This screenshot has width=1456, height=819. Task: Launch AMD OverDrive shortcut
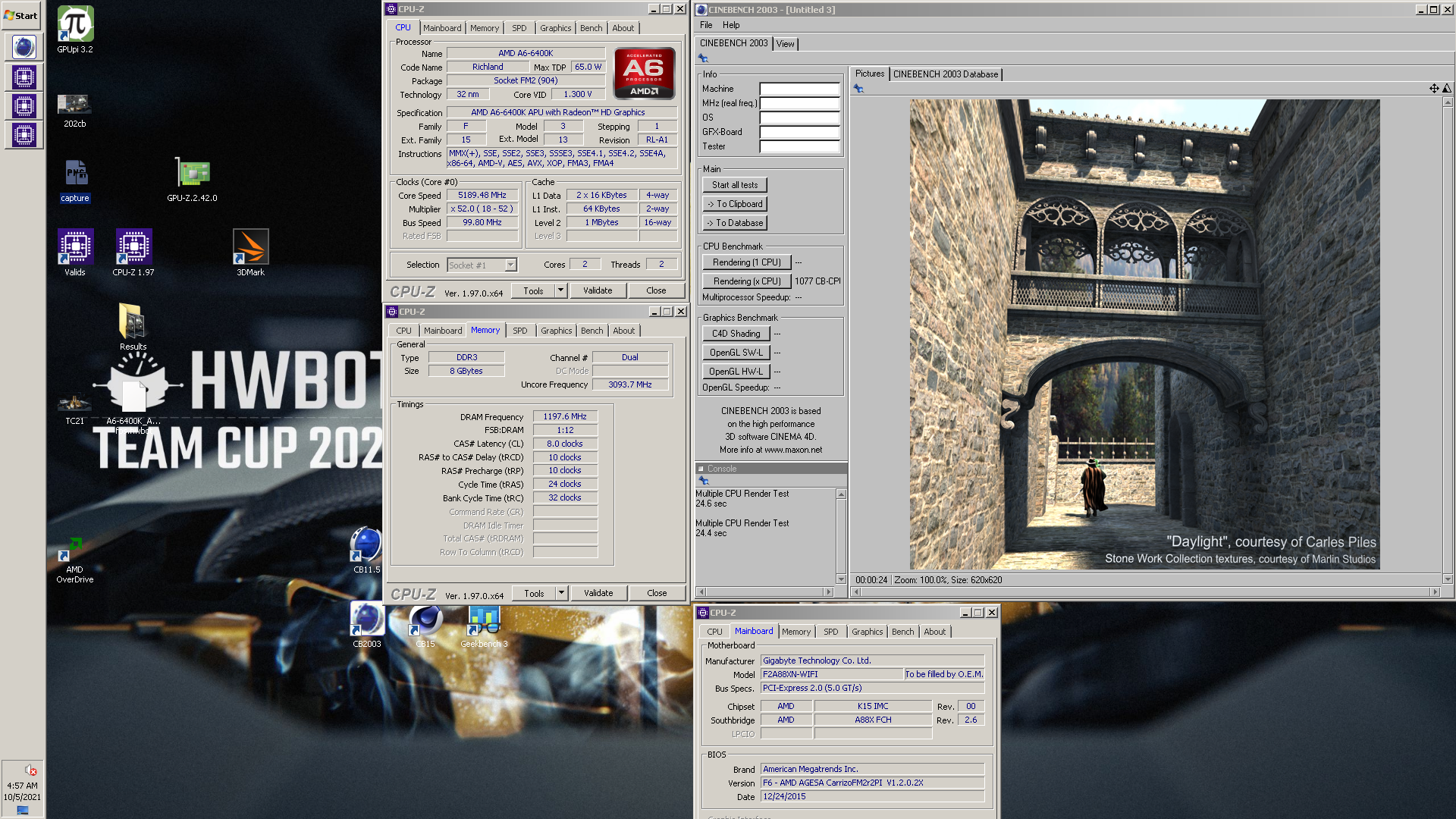pyautogui.click(x=75, y=561)
